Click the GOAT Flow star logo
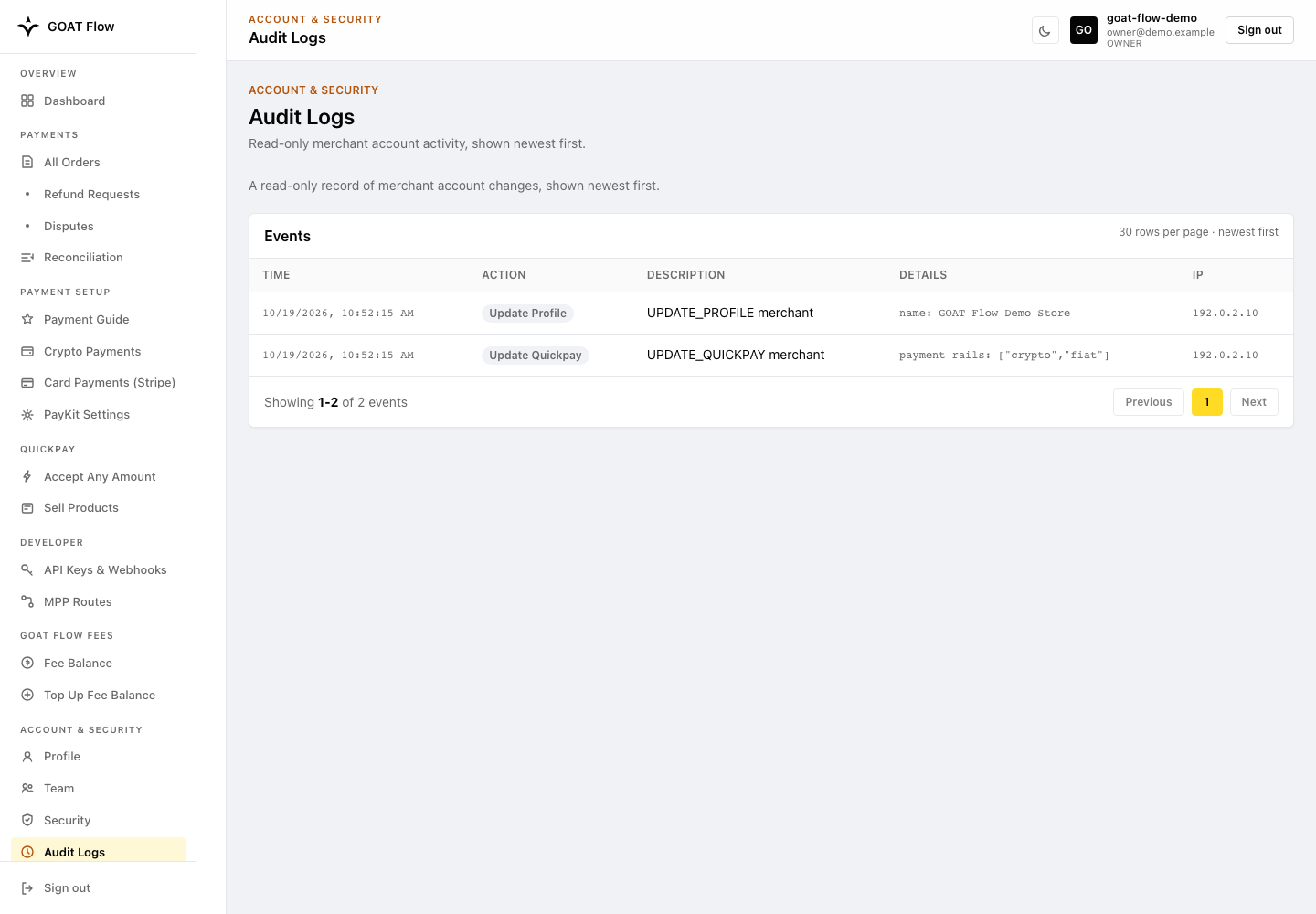This screenshot has height=914, width=1316. pyautogui.click(x=28, y=27)
